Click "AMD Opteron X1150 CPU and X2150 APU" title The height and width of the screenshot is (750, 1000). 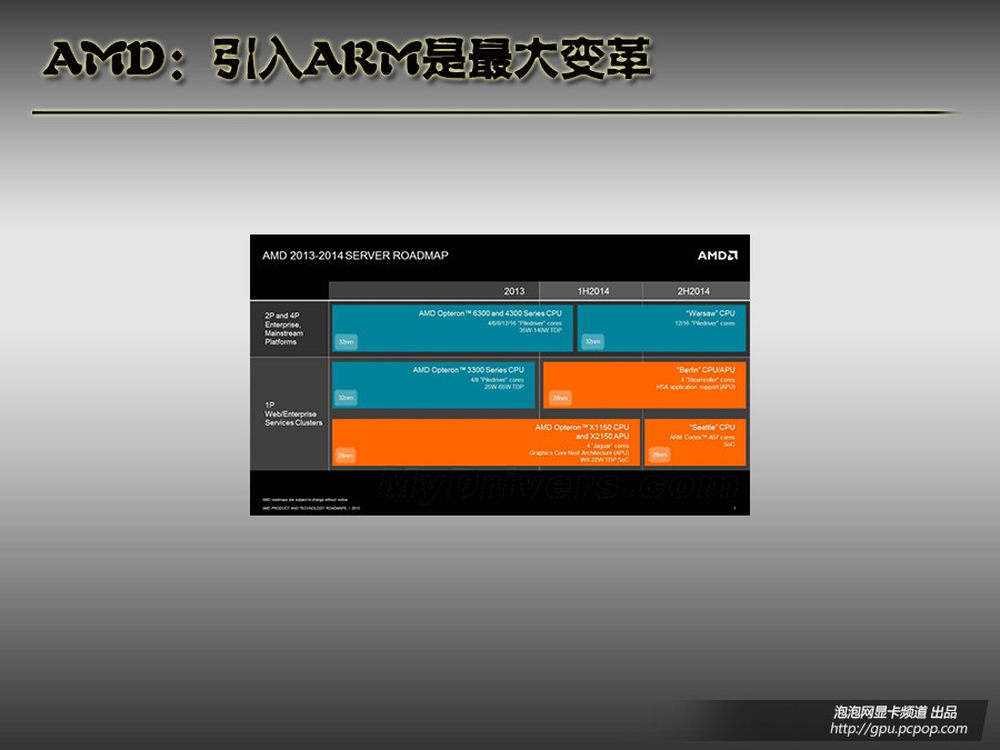pos(582,432)
